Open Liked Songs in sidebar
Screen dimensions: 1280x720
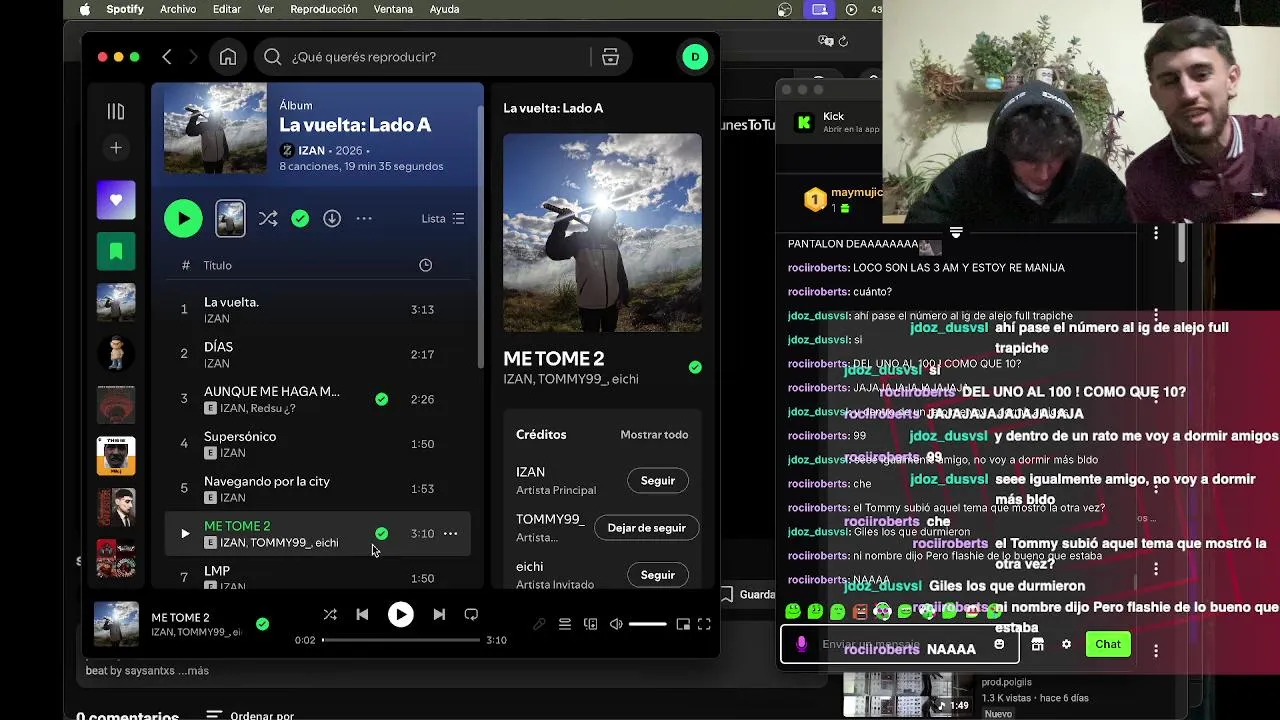coord(116,200)
